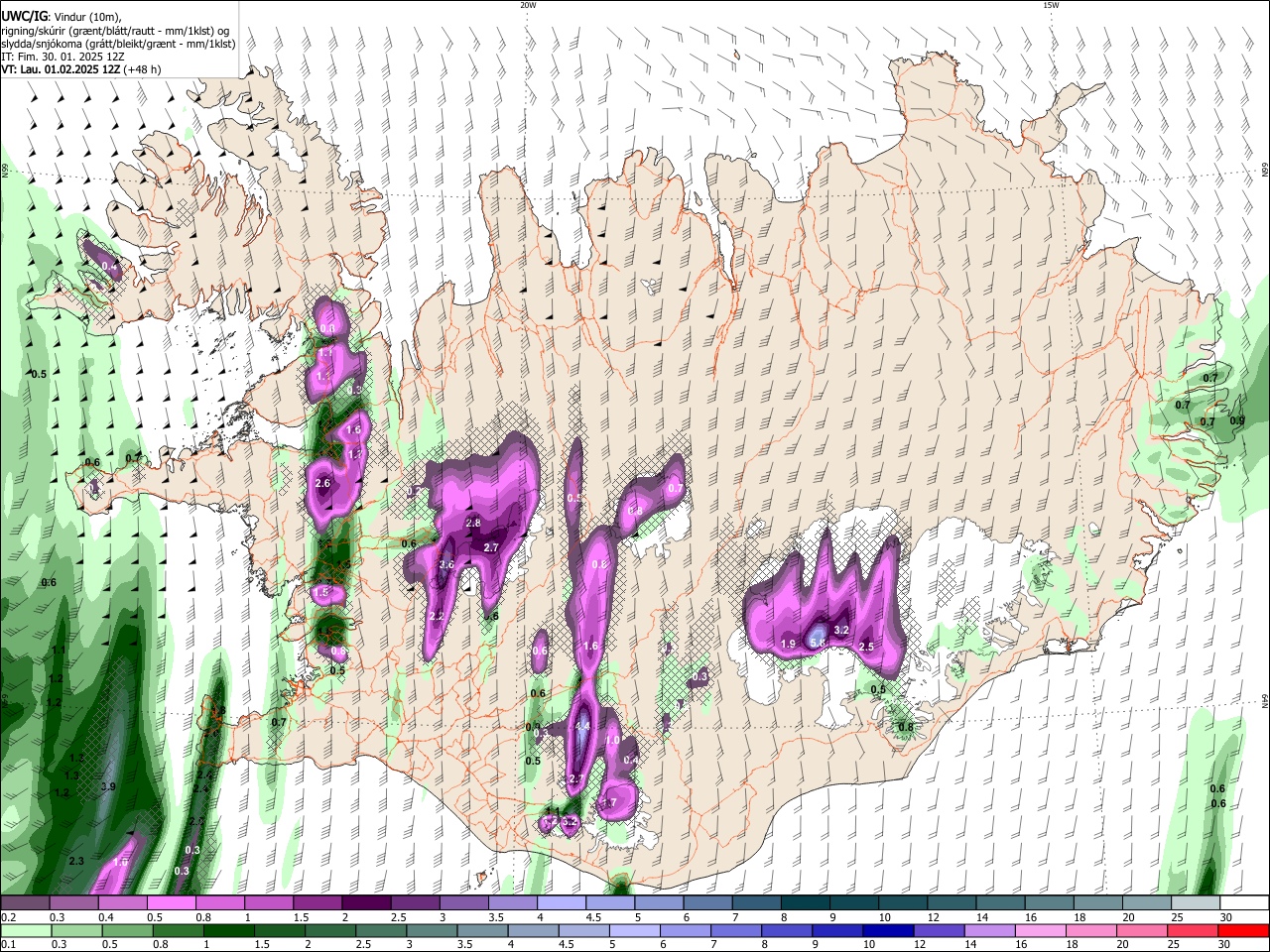1270x952 pixels.
Task: Click the 3.6 snowfall value on the map
Action: click(x=446, y=565)
